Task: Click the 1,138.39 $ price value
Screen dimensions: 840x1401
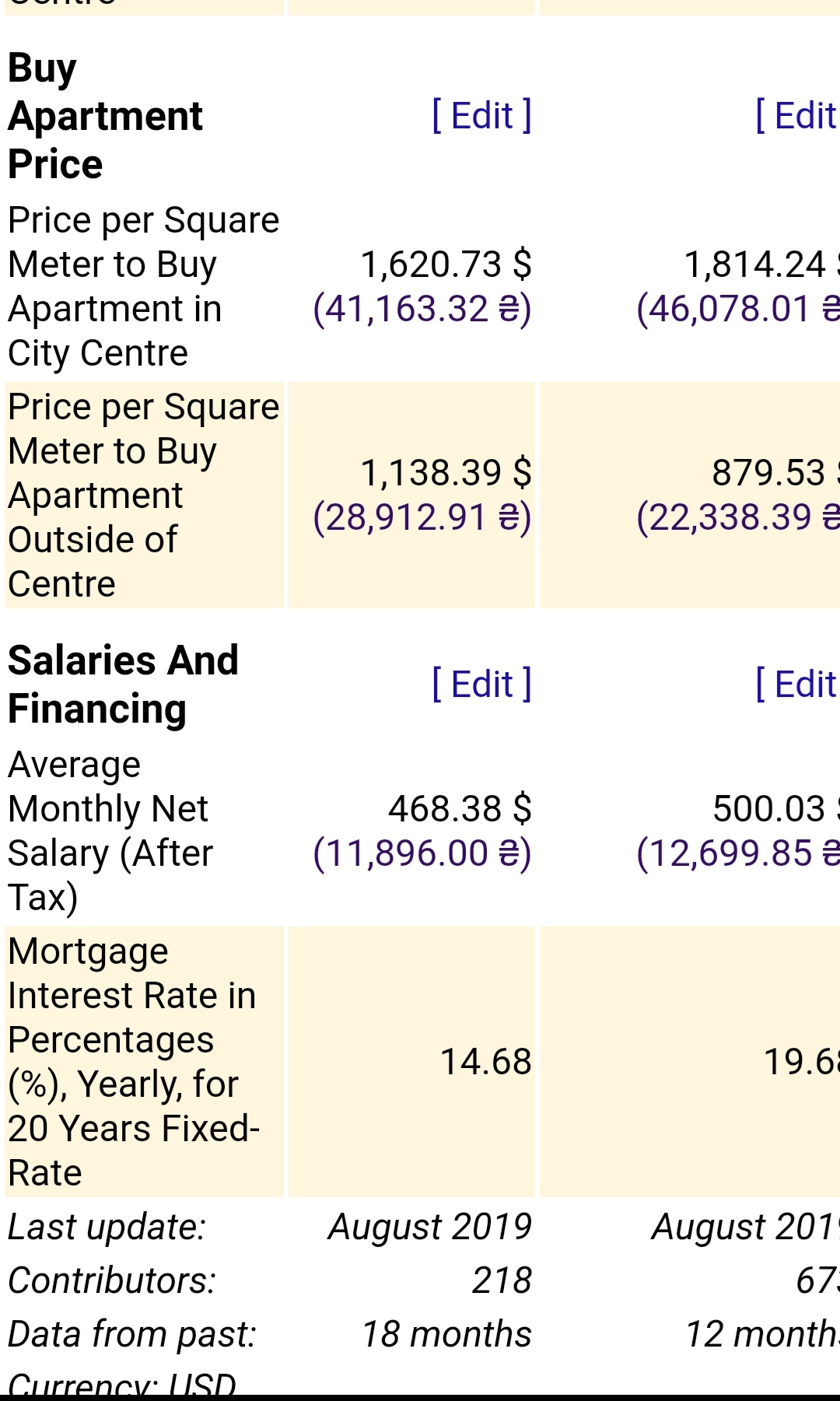Action: click(x=446, y=473)
